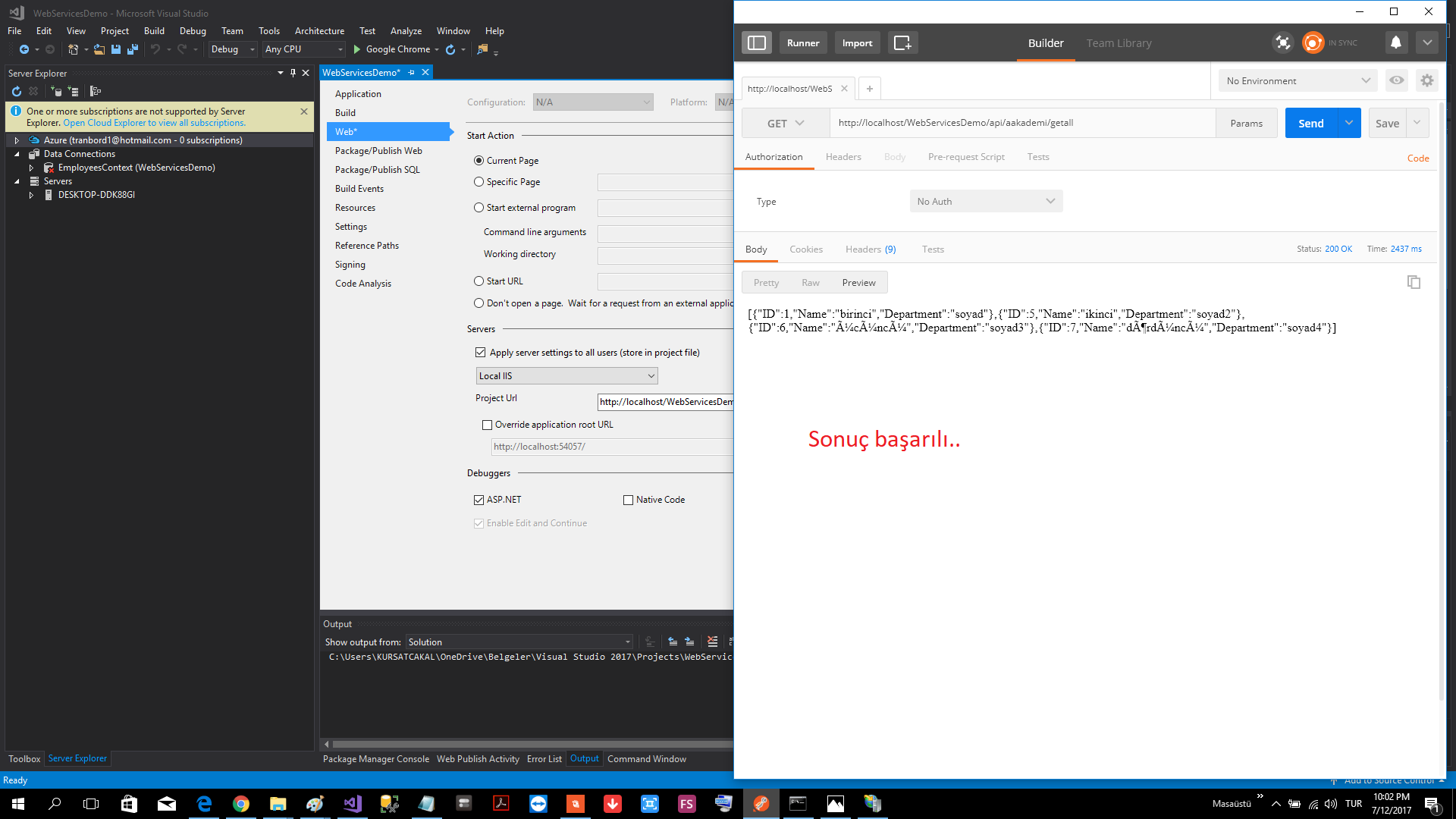Screen dimensions: 1456x819
Task: Switch to the response Headers (9) tab
Action: [x=870, y=249]
